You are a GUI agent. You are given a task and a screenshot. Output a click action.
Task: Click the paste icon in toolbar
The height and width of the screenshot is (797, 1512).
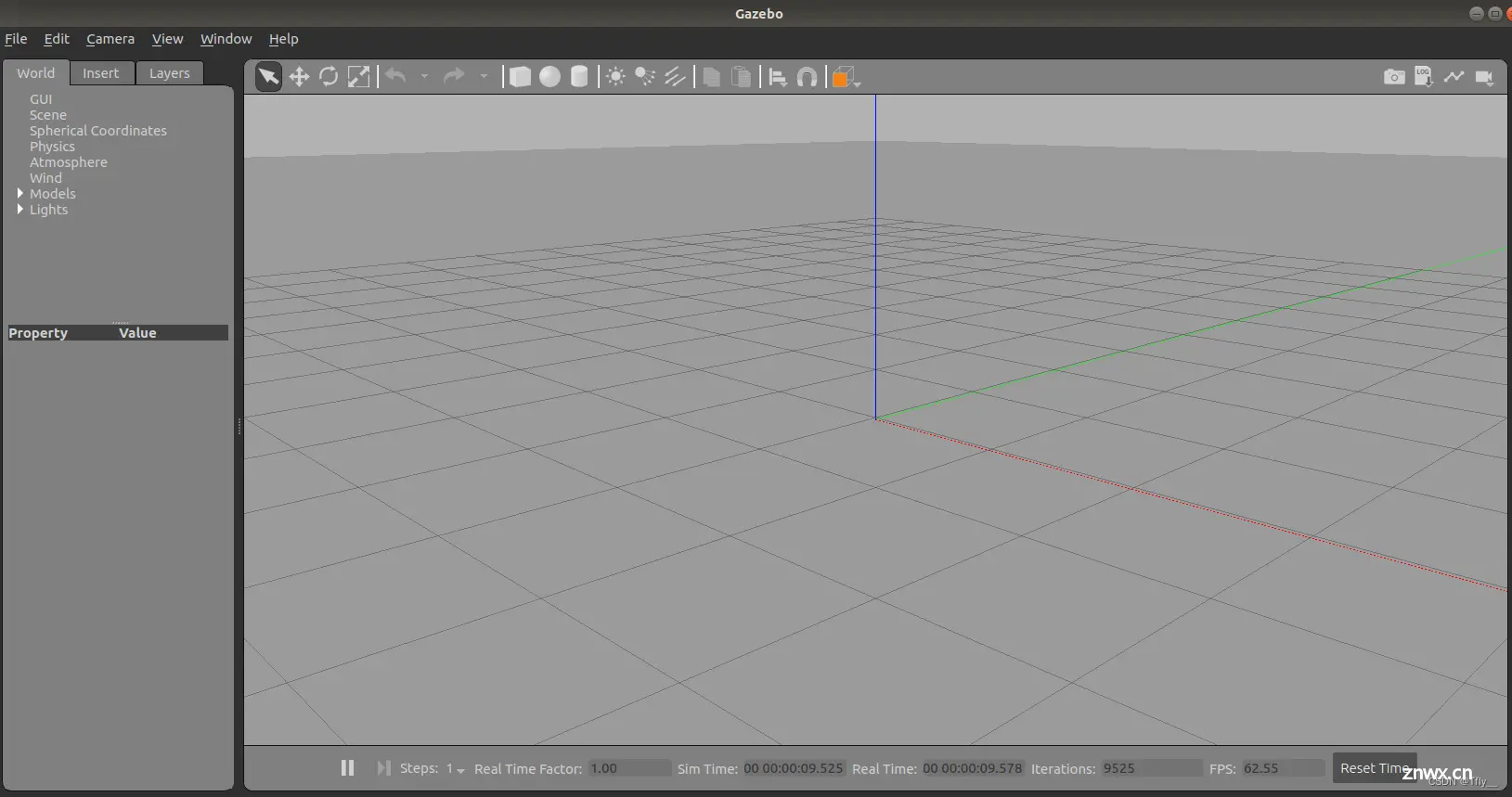click(x=742, y=77)
